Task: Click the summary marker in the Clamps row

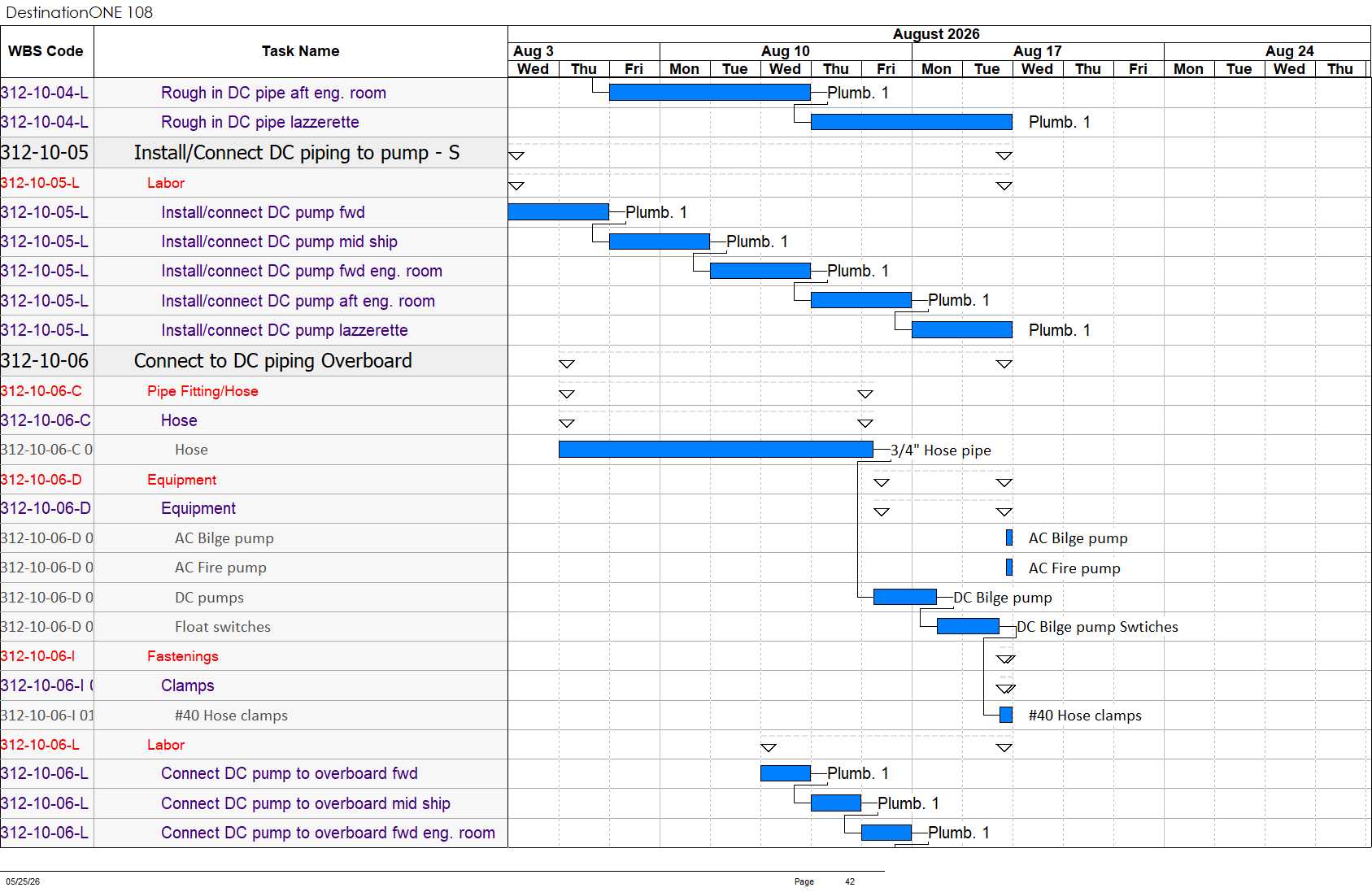Action: (x=1006, y=689)
